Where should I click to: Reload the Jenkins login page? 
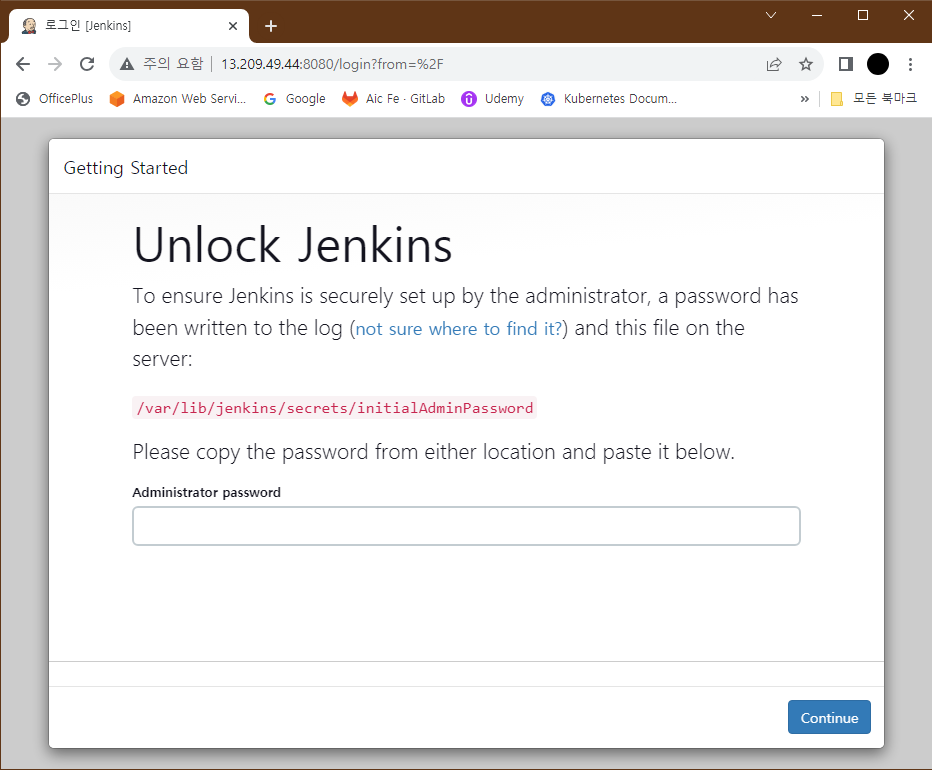coord(87,64)
